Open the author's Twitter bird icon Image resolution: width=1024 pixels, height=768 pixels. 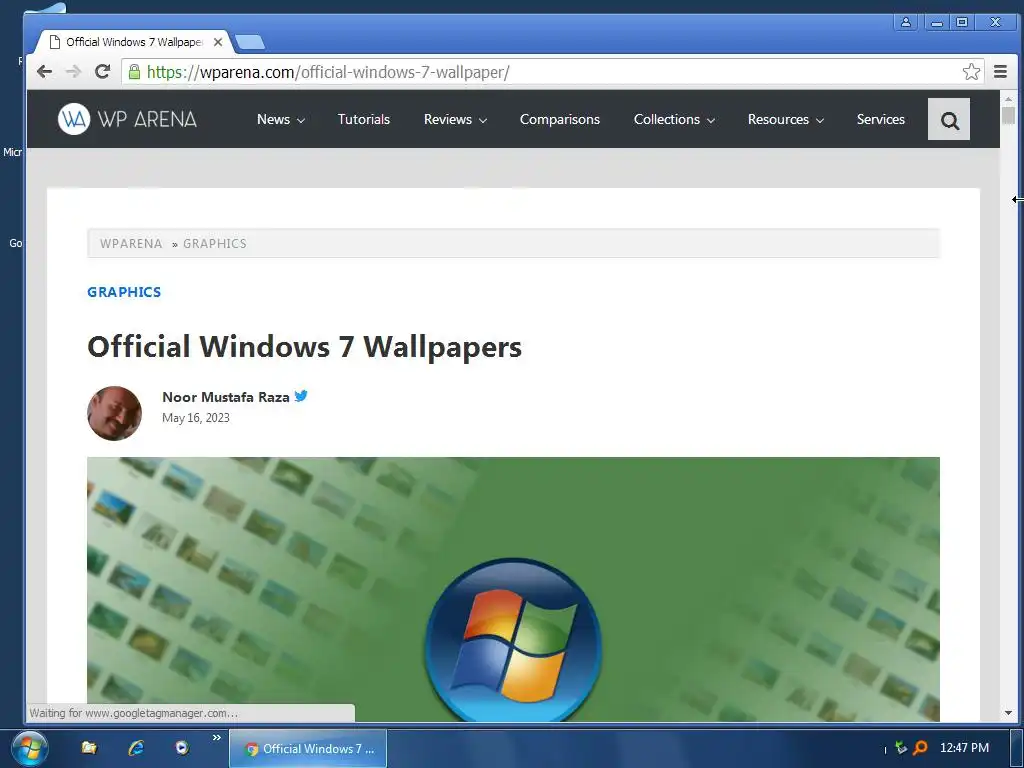point(300,396)
